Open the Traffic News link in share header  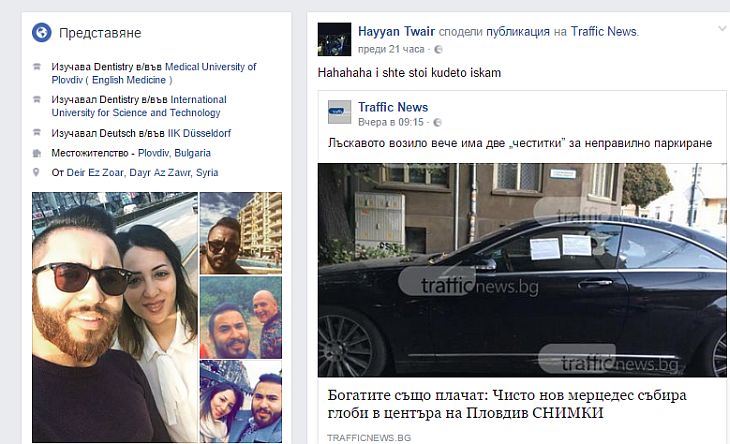604,31
